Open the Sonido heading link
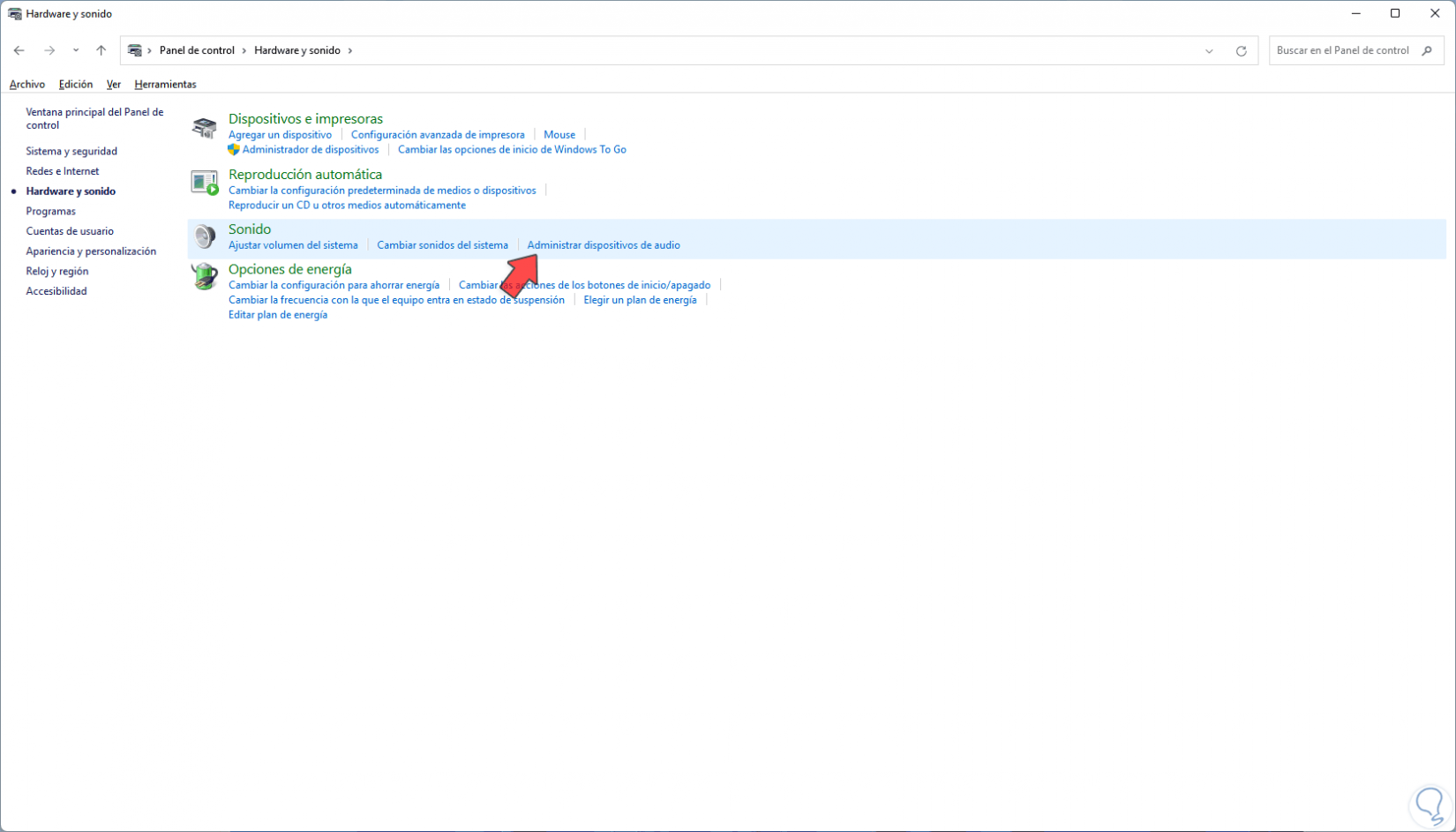The height and width of the screenshot is (832, 1456). click(250, 229)
